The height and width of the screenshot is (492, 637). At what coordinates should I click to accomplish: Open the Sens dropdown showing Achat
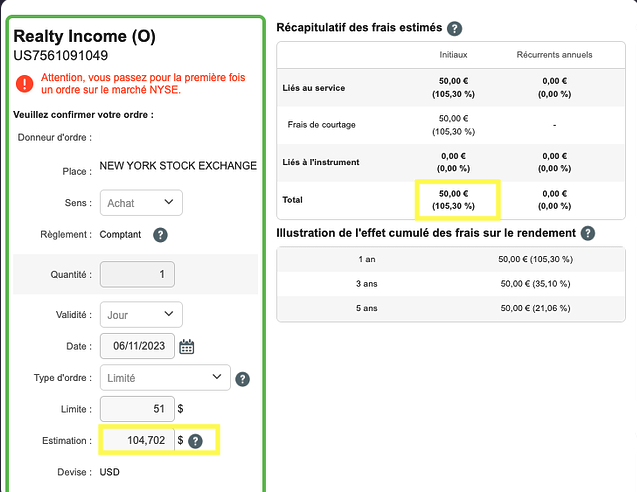(x=142, y=203)
